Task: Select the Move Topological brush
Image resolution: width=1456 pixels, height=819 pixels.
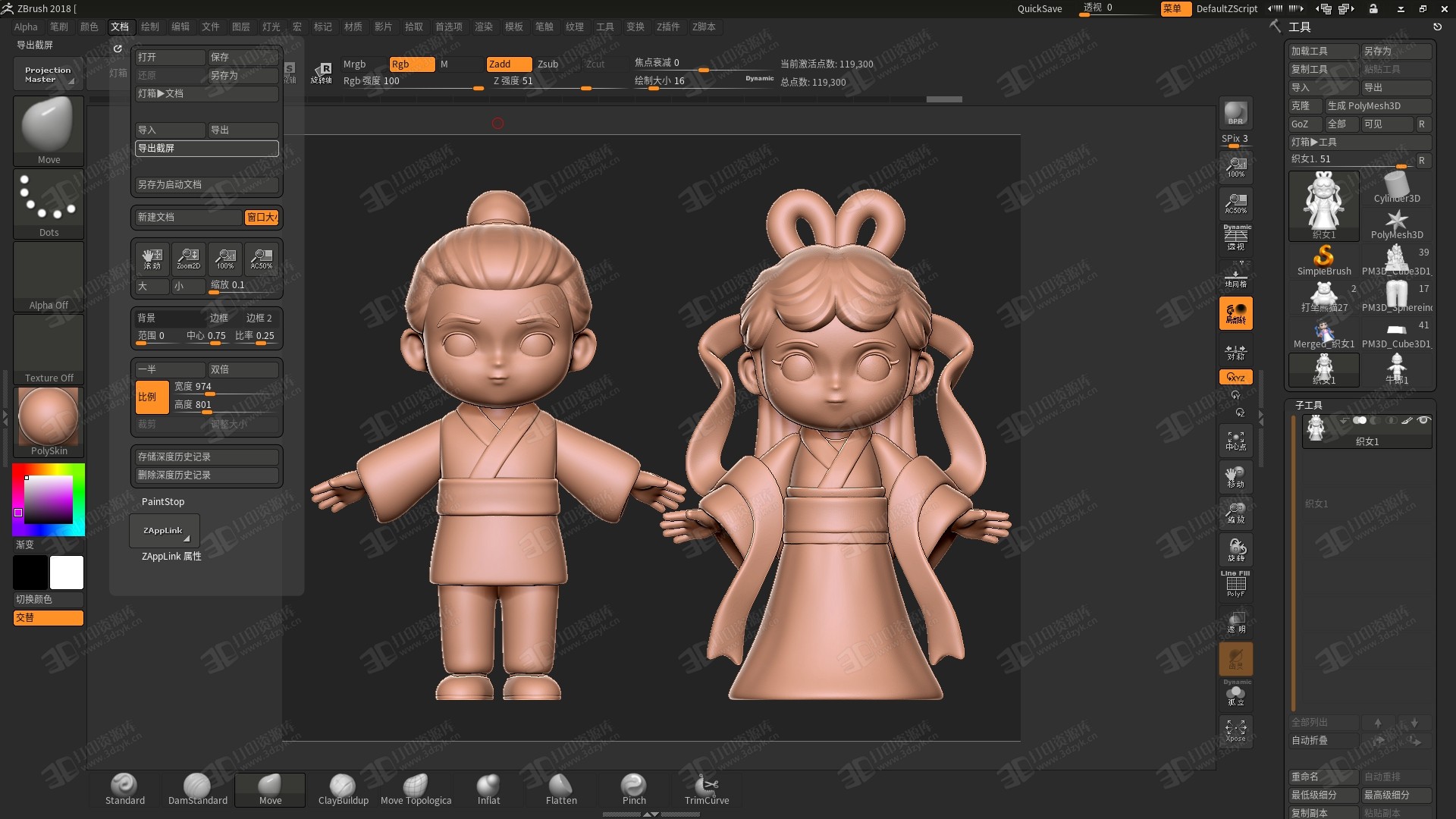Action: pyautogui.click(x=416, y=789)
